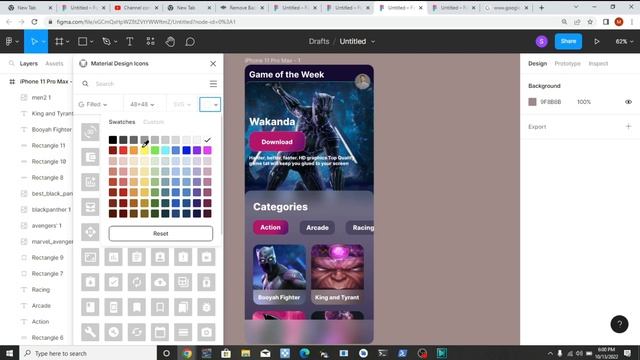The height and width of the screenshot is (360, 640).
Task: Open the Resources tool
Action: coord(151,42)
